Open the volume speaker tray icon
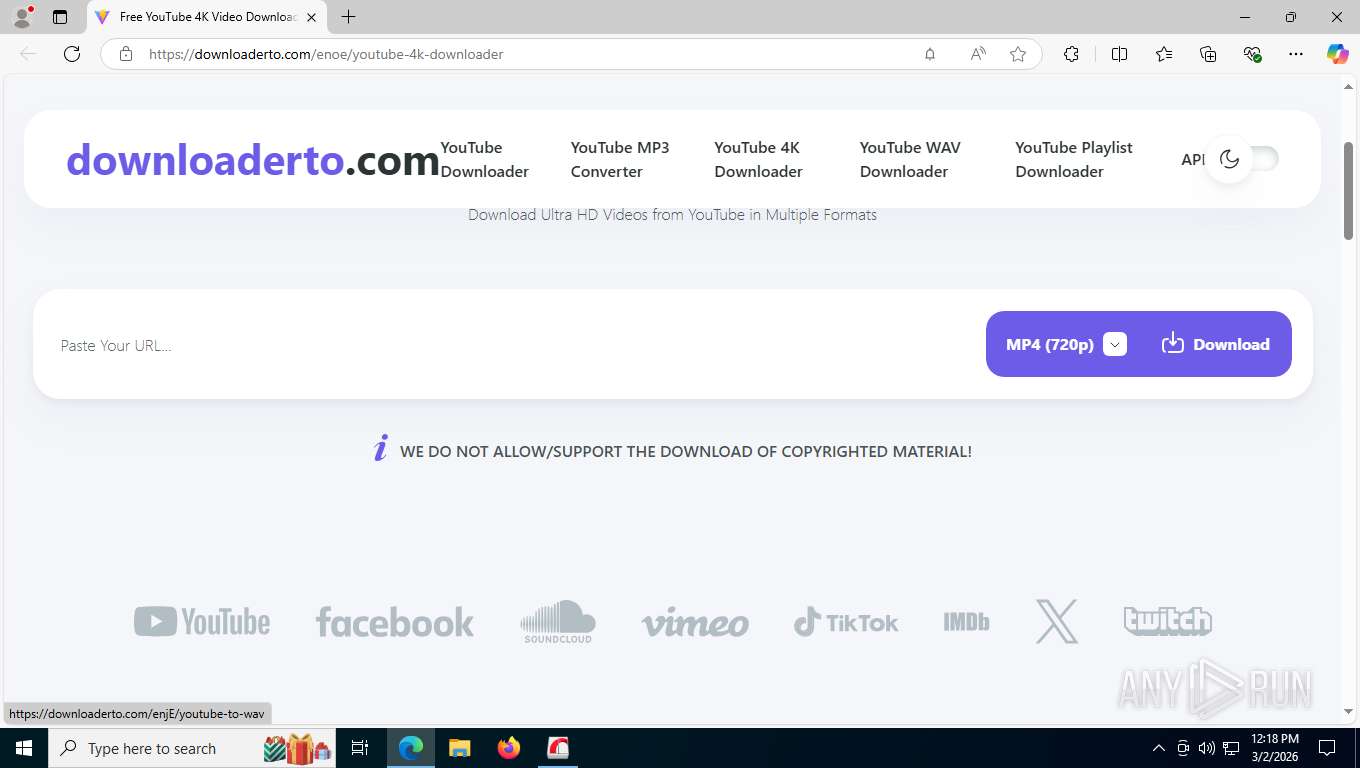The width and height of the screenshot is (1360, 768). (1206, 748)
